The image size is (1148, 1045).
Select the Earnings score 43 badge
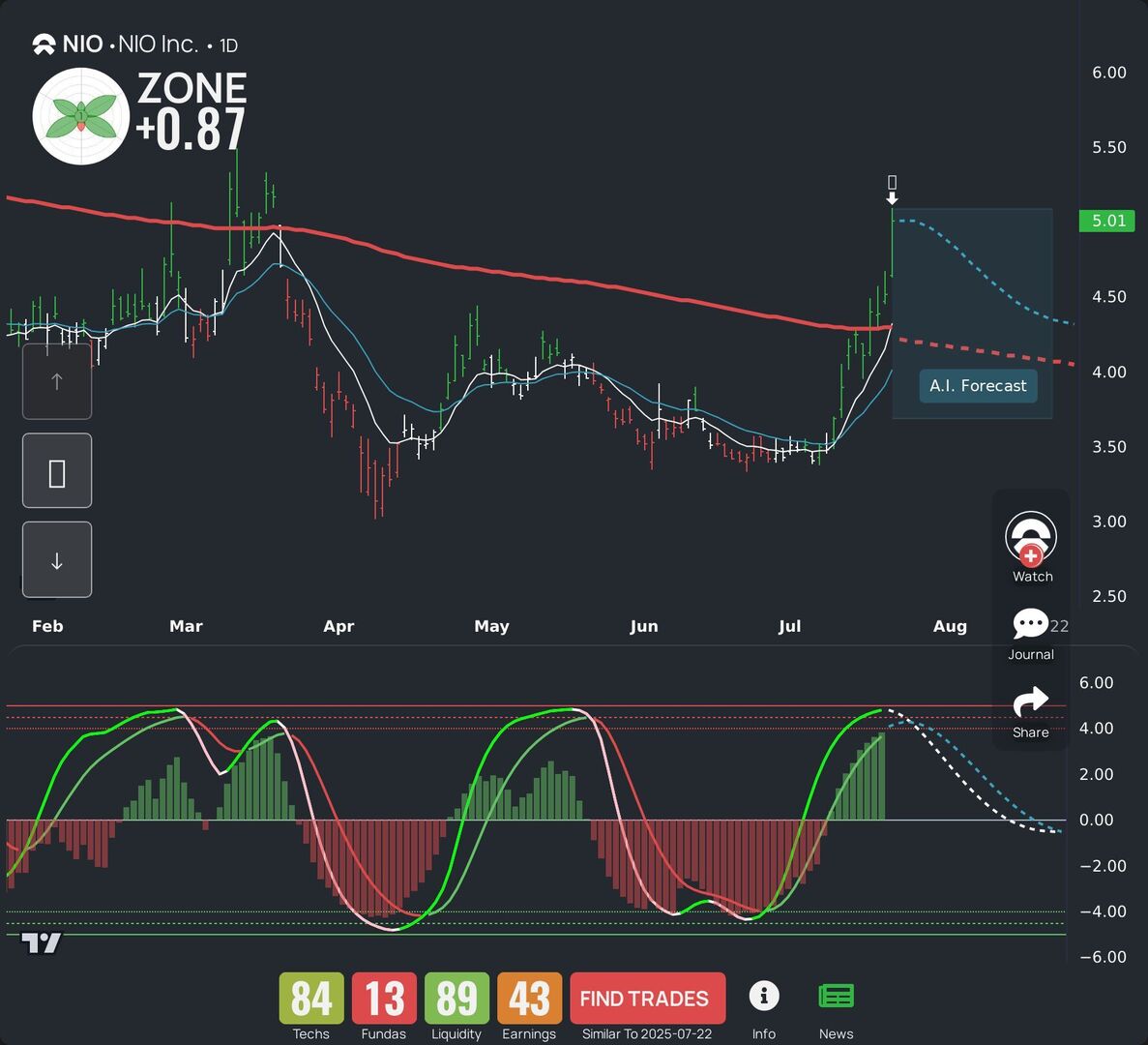(x=529, y=999)
